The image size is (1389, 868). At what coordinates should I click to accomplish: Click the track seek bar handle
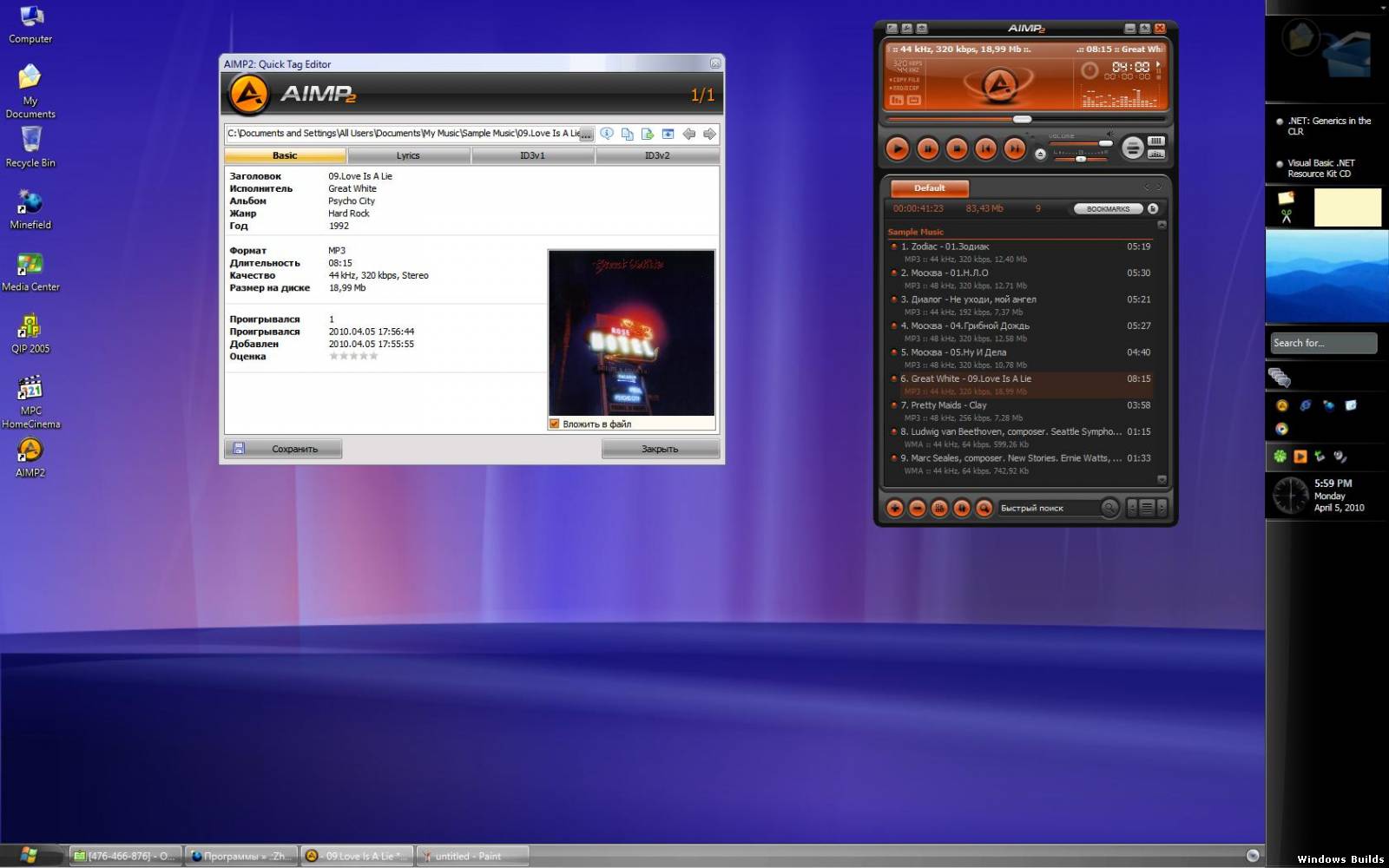1023,119
